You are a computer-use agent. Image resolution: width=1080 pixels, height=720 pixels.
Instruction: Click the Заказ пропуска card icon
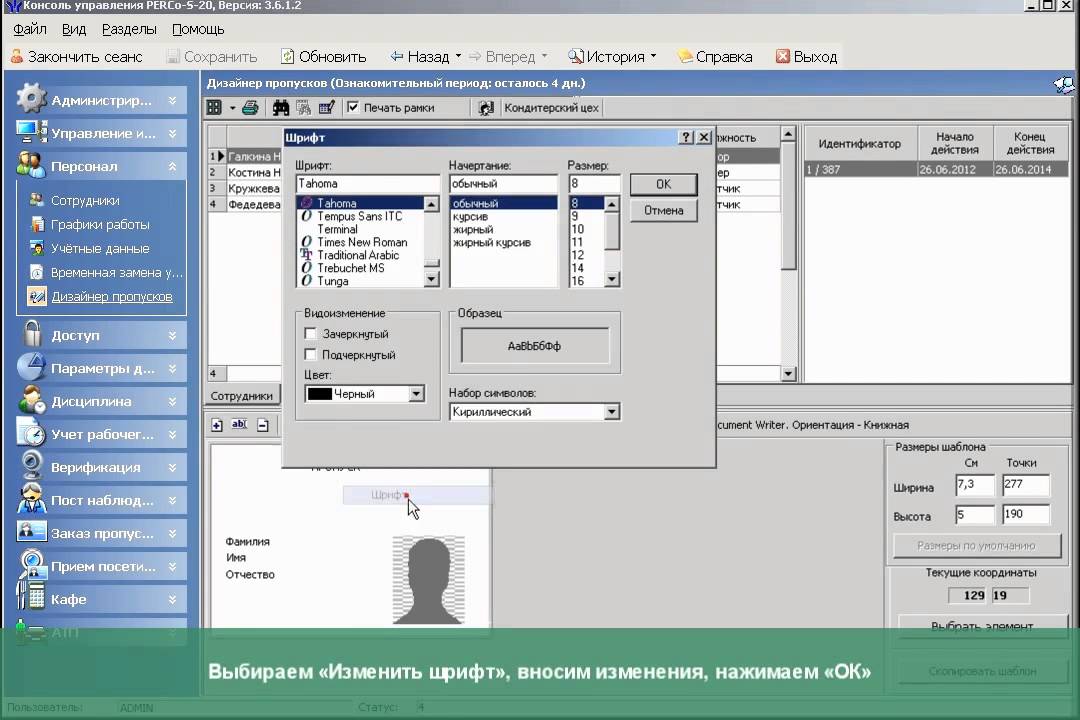(31, 531)
